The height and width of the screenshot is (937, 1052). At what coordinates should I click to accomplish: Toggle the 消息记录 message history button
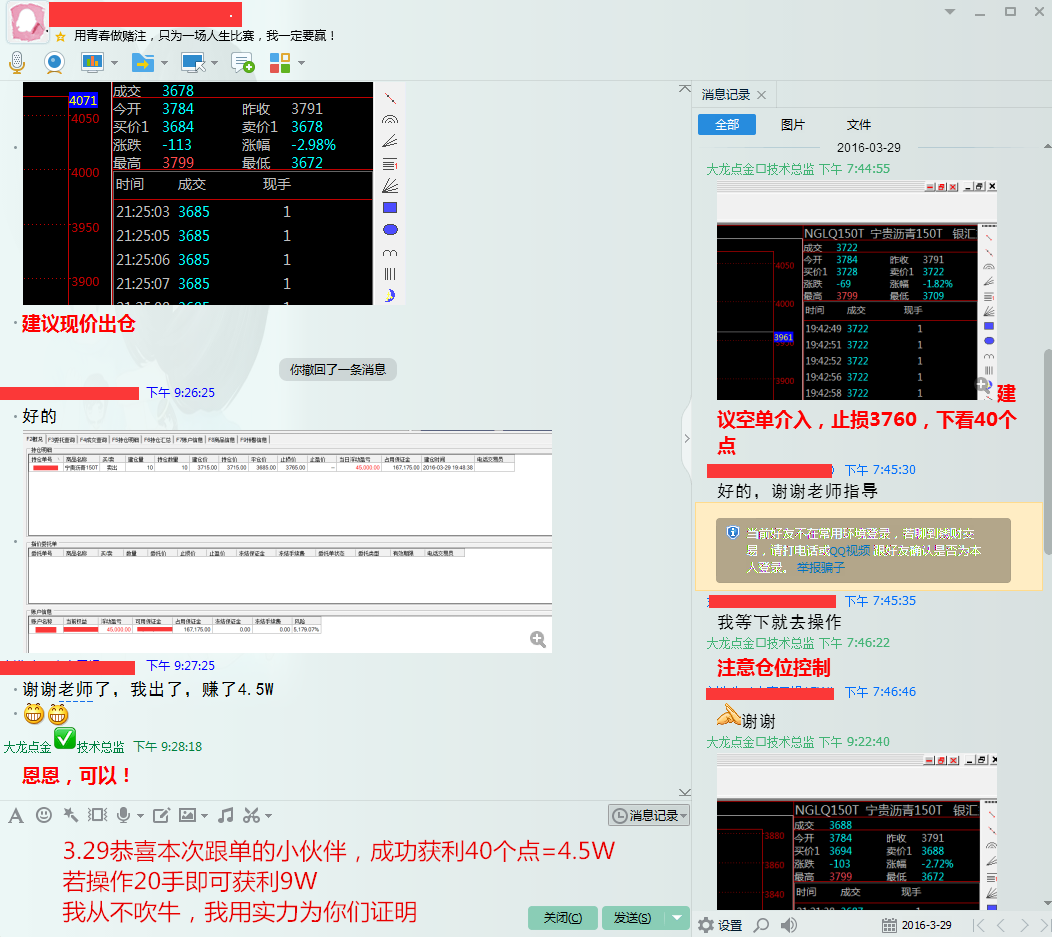[x=649, y=816]
